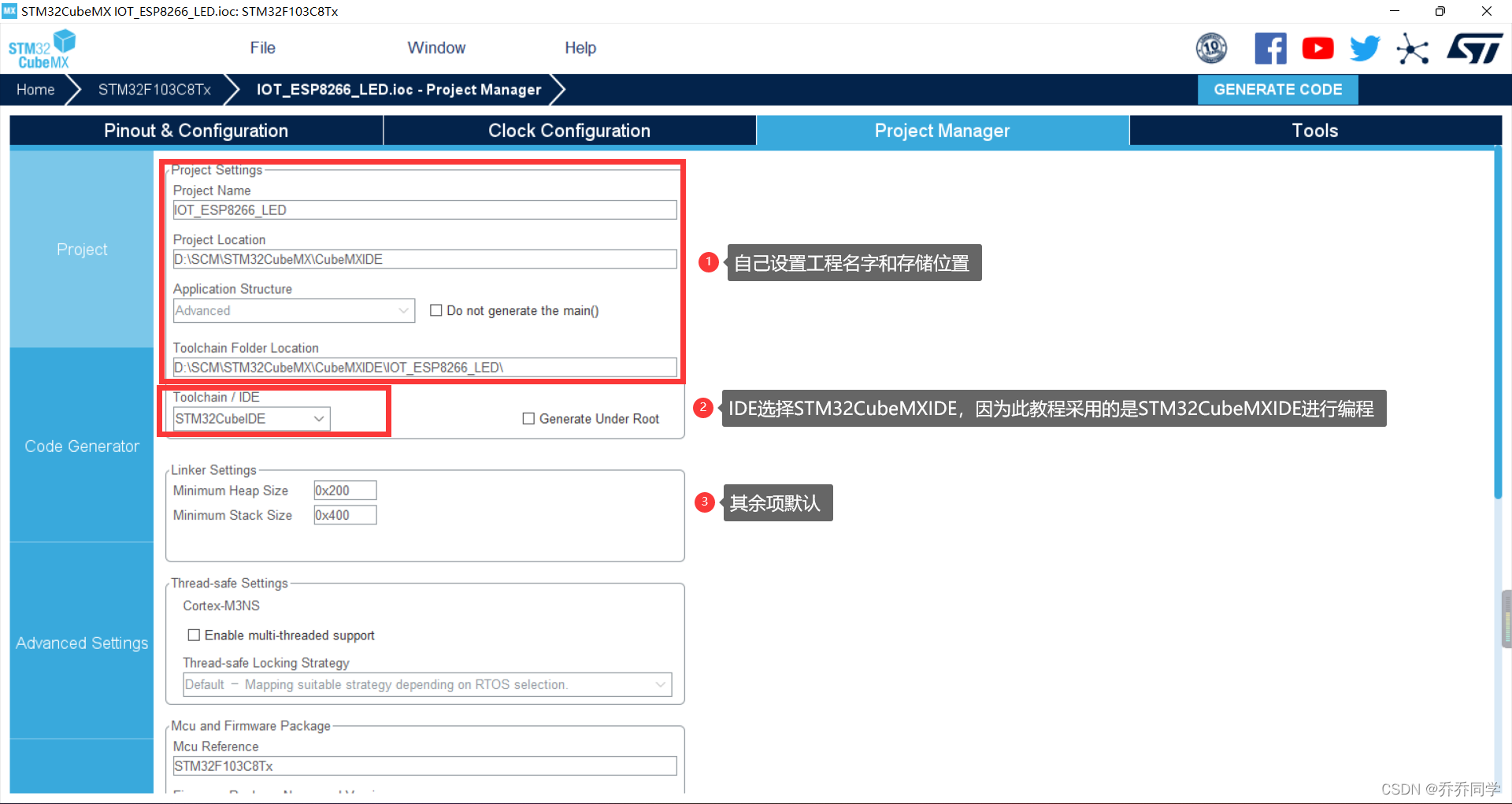Click the ST community network star icon
Screen dimensions: 1512x804
pyautogui.click(x=1413, y=49)
